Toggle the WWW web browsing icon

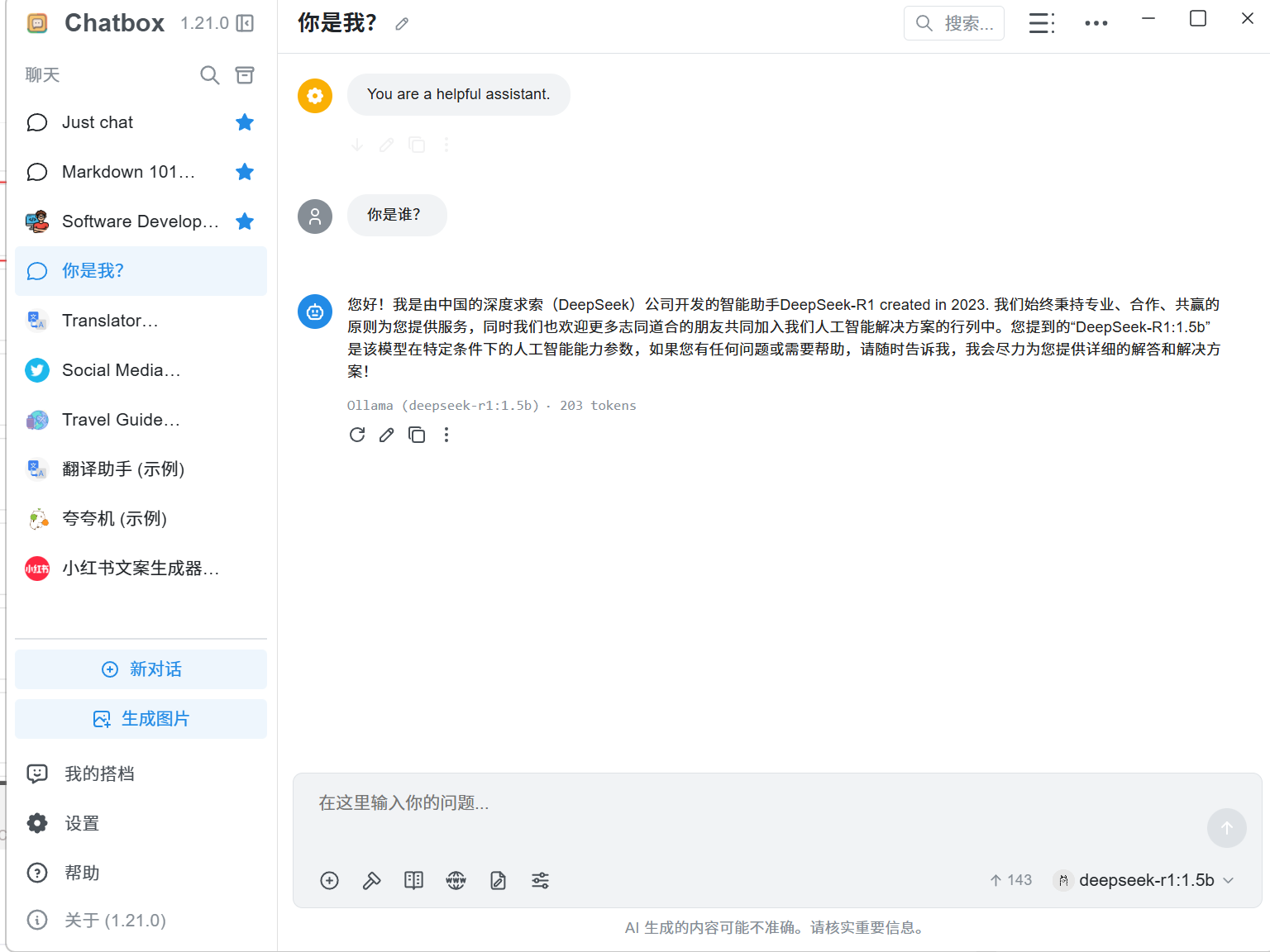tap(456, 881)
